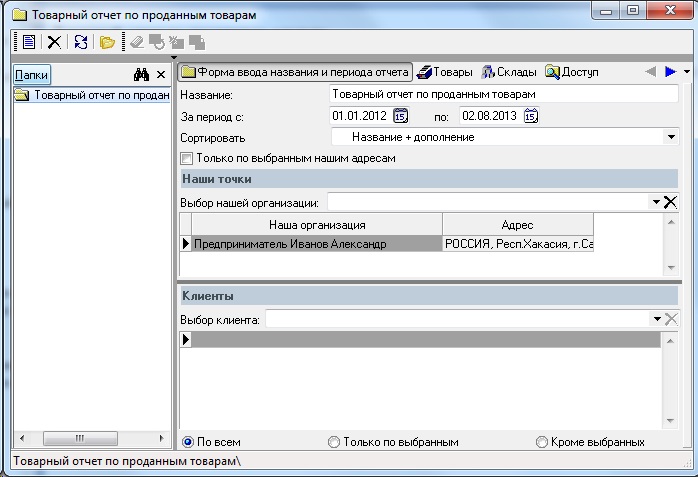This screenshot has width=698, height=477.
Task: Click the open folder toolbar icon
Action: pos(107,43)
